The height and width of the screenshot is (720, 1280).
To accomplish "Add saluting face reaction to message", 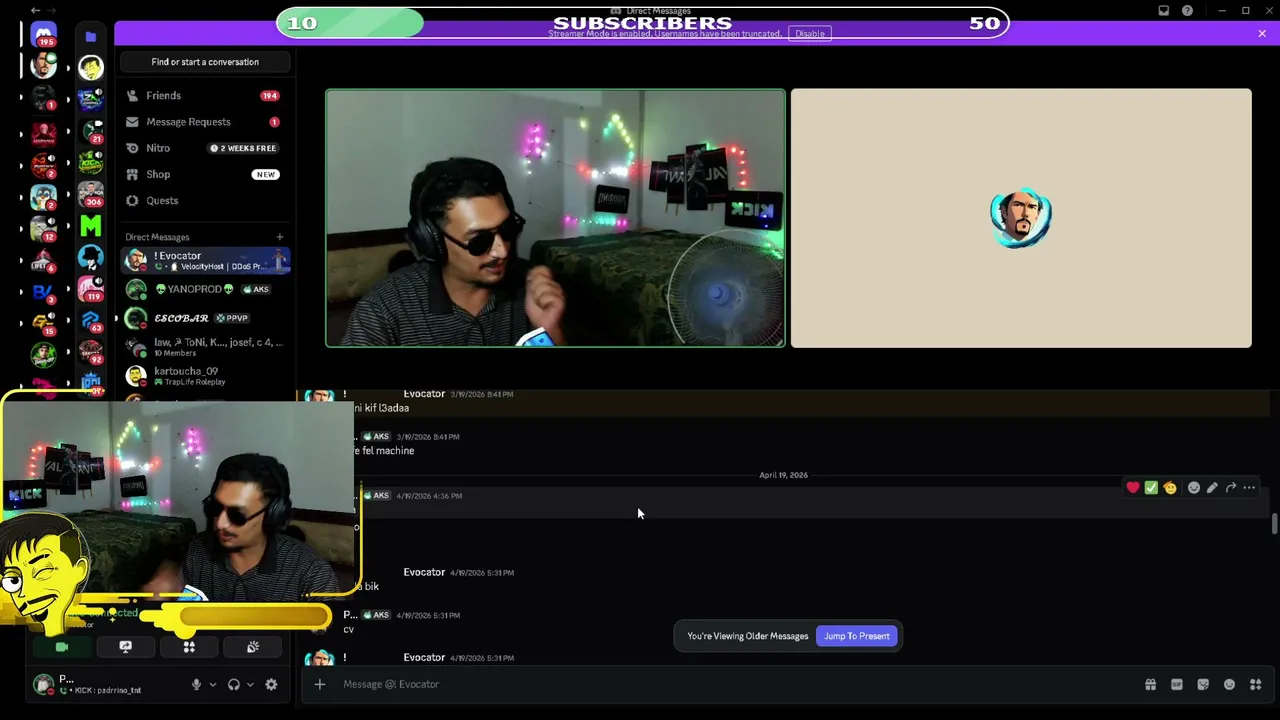I will click(x=1170, y=488).
